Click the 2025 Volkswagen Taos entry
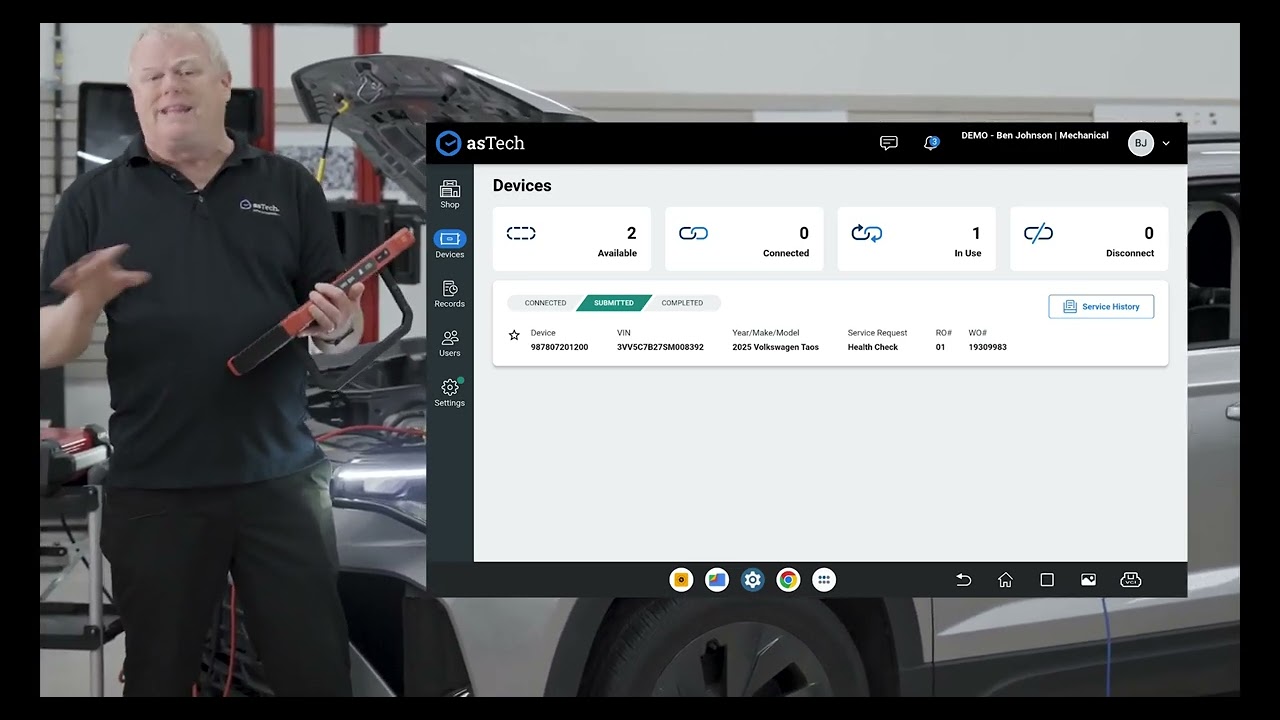Image resolution: width=1280 pixels, height=720 pixels. point(775,347)
